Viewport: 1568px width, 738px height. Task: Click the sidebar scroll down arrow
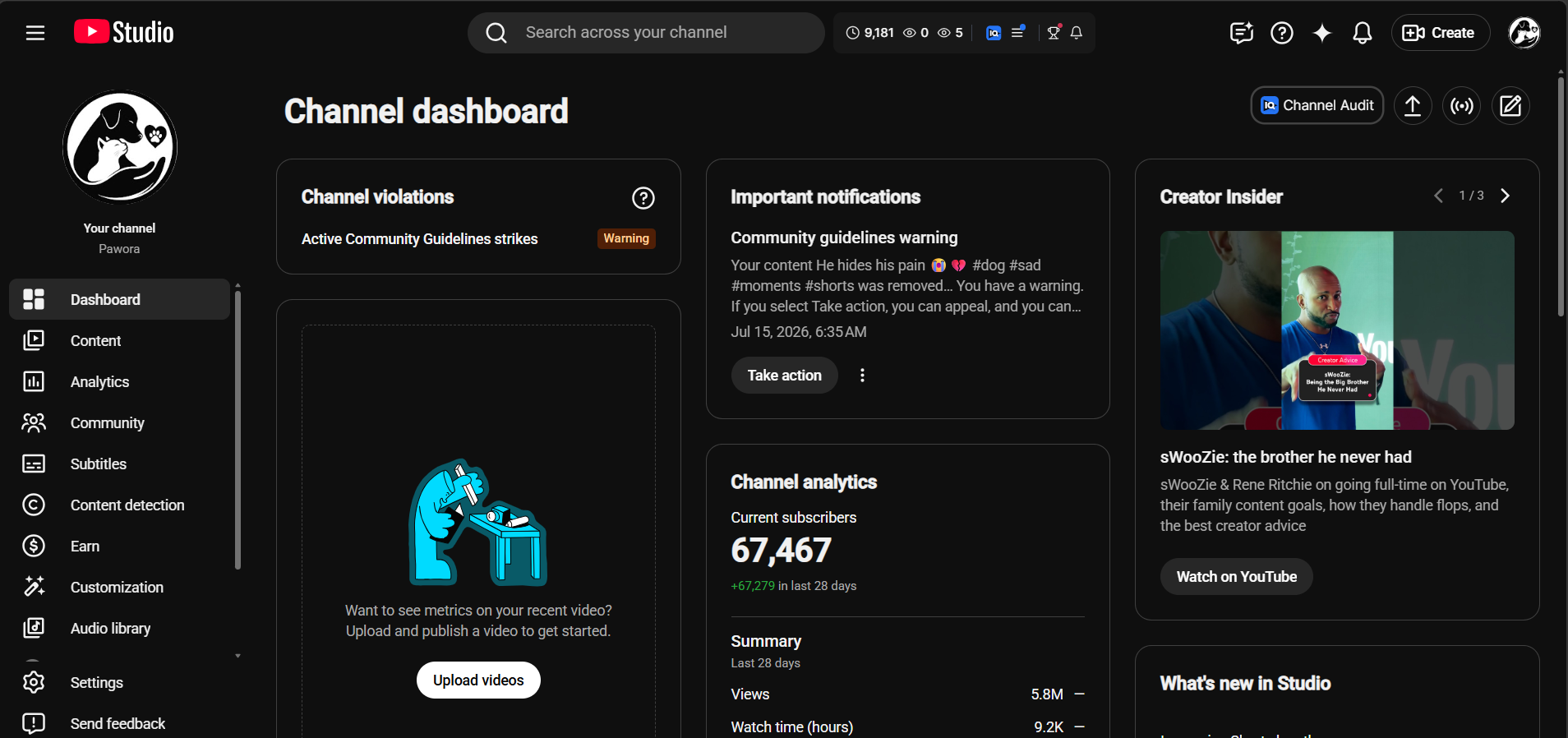[x=238, y=656]
